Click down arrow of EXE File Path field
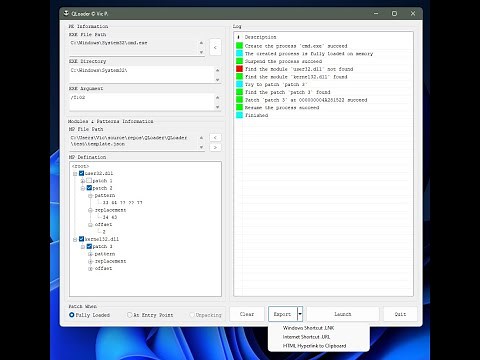Image resolution: width=480 pixels, height=360 pixels. tap(201, 52)
